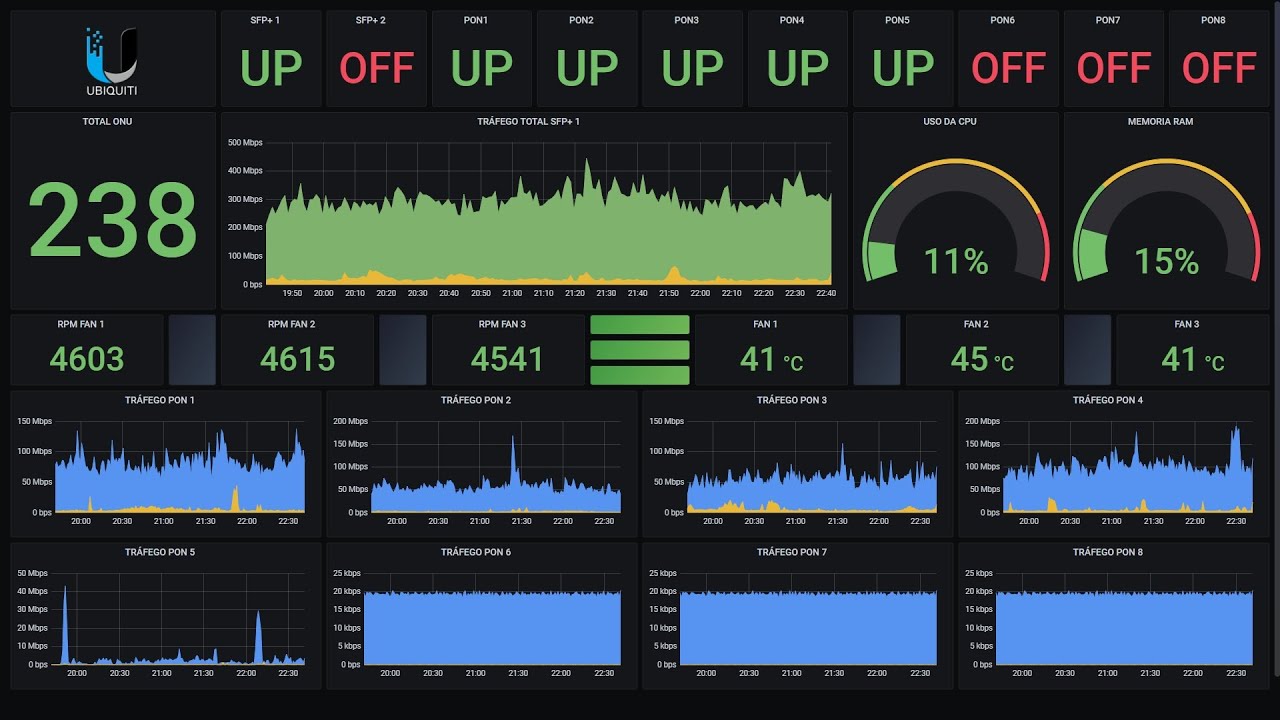Select the SFP+ 2 OFF status value
This screenshot has width=1280, height=720.
[x=376, y=68]
